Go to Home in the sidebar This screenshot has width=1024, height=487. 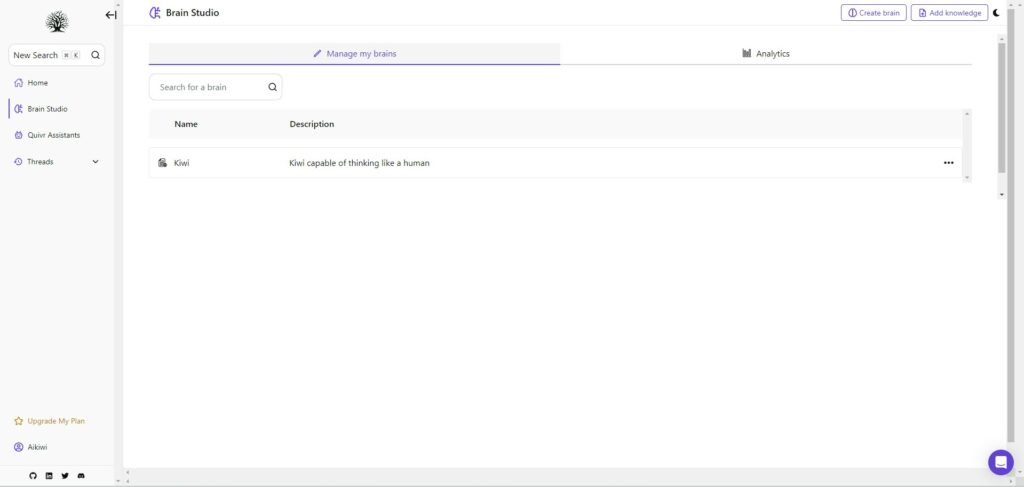coord(37,83)
